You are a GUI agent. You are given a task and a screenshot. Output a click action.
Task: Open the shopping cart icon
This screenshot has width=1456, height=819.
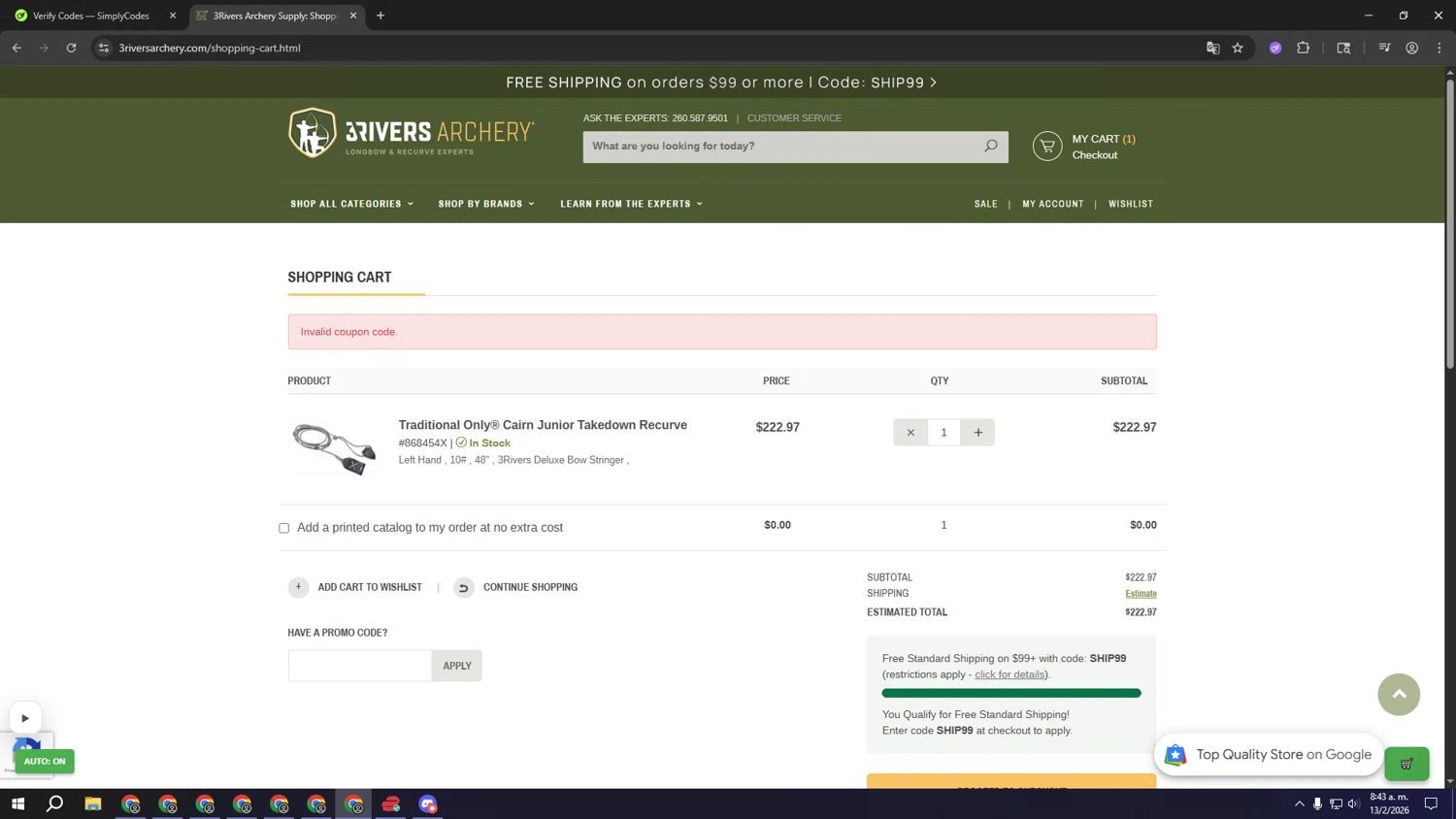pos(1046,146)
